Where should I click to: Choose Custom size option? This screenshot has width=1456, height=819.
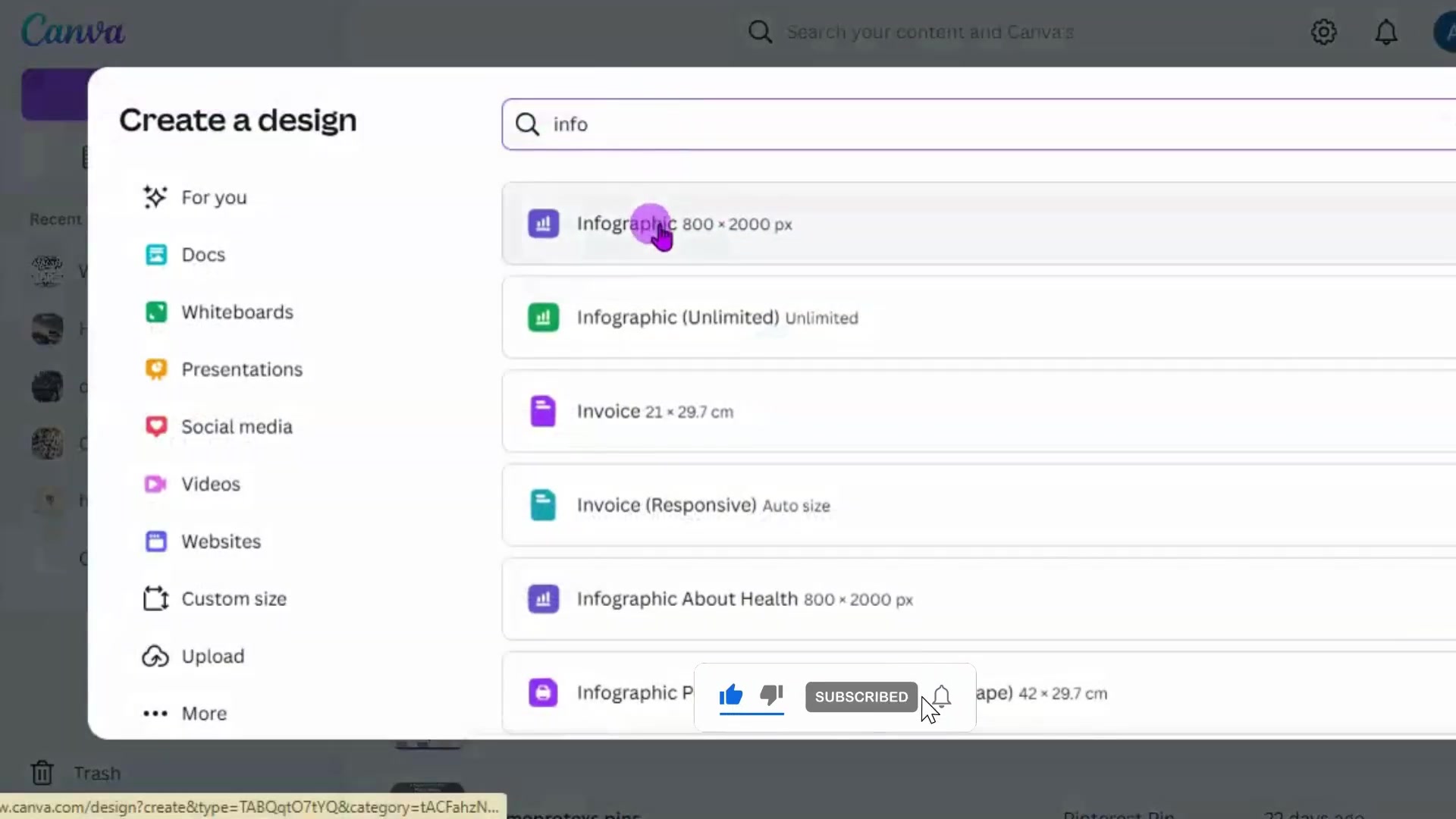(x=234, y=599)
